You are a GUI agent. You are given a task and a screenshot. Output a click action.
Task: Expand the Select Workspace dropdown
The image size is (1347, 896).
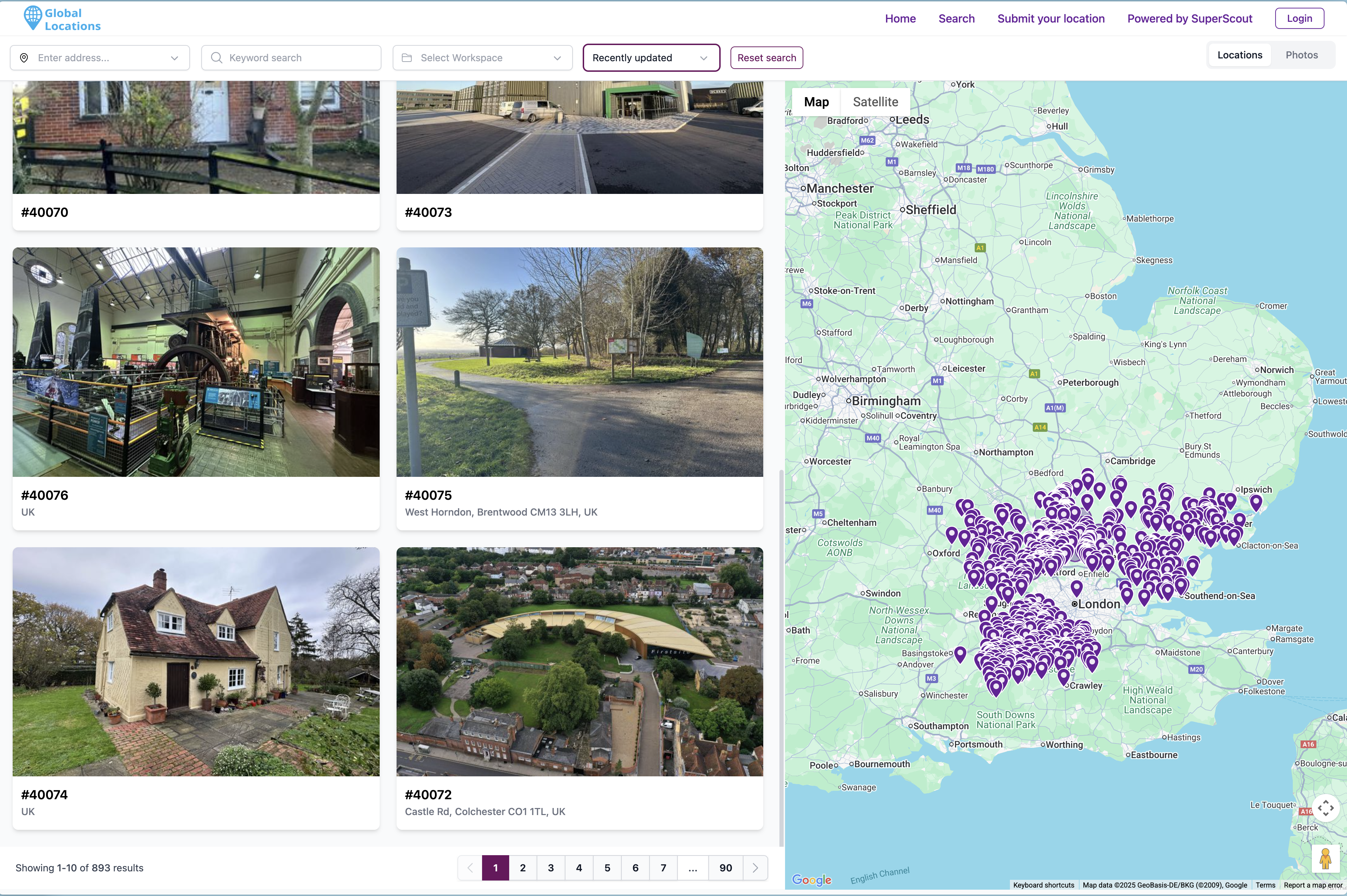(x=557, y=58)
